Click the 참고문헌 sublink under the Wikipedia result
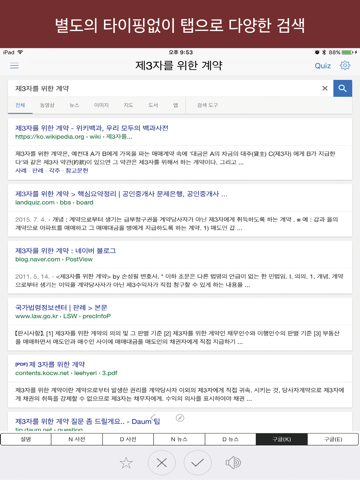Screen dimensions: 360x480 point(77,171)
